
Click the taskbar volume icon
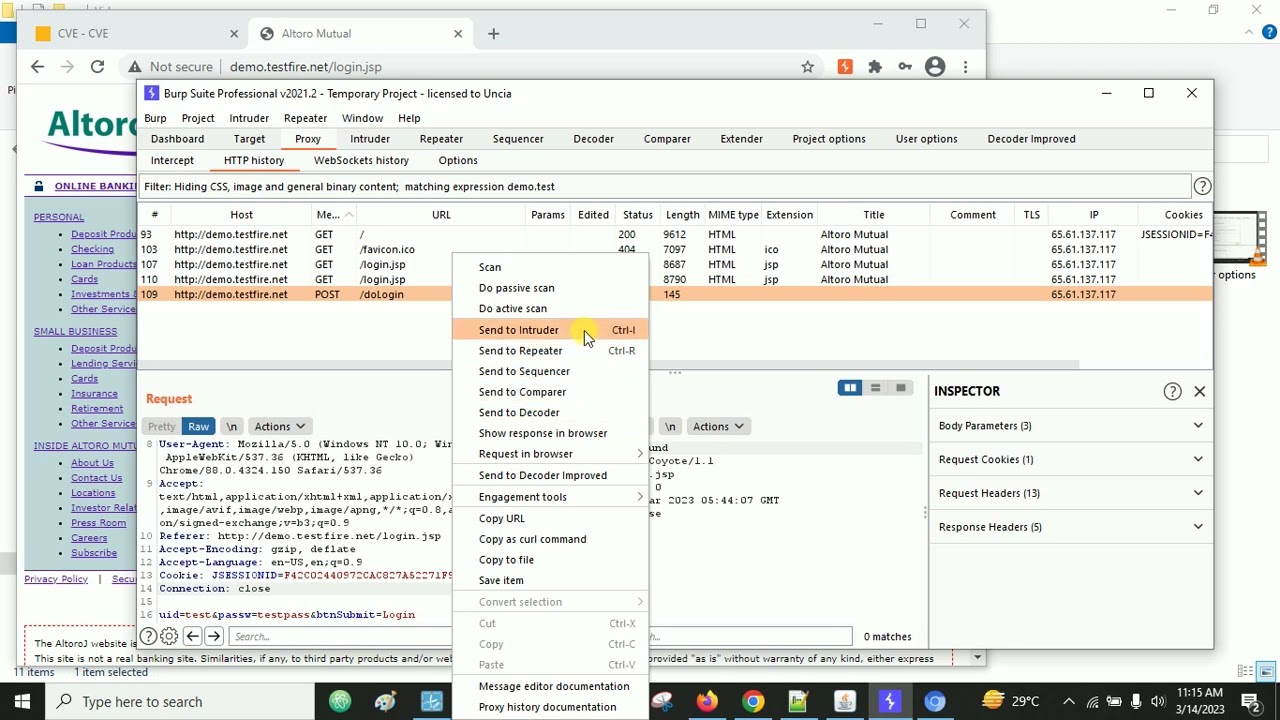[1158, 701]
